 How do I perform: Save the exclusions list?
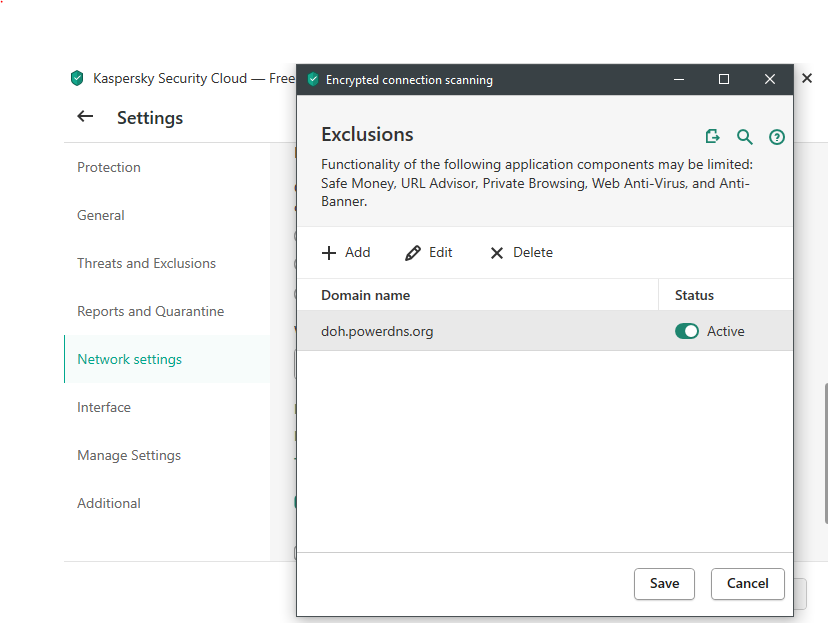coord(664,584)
